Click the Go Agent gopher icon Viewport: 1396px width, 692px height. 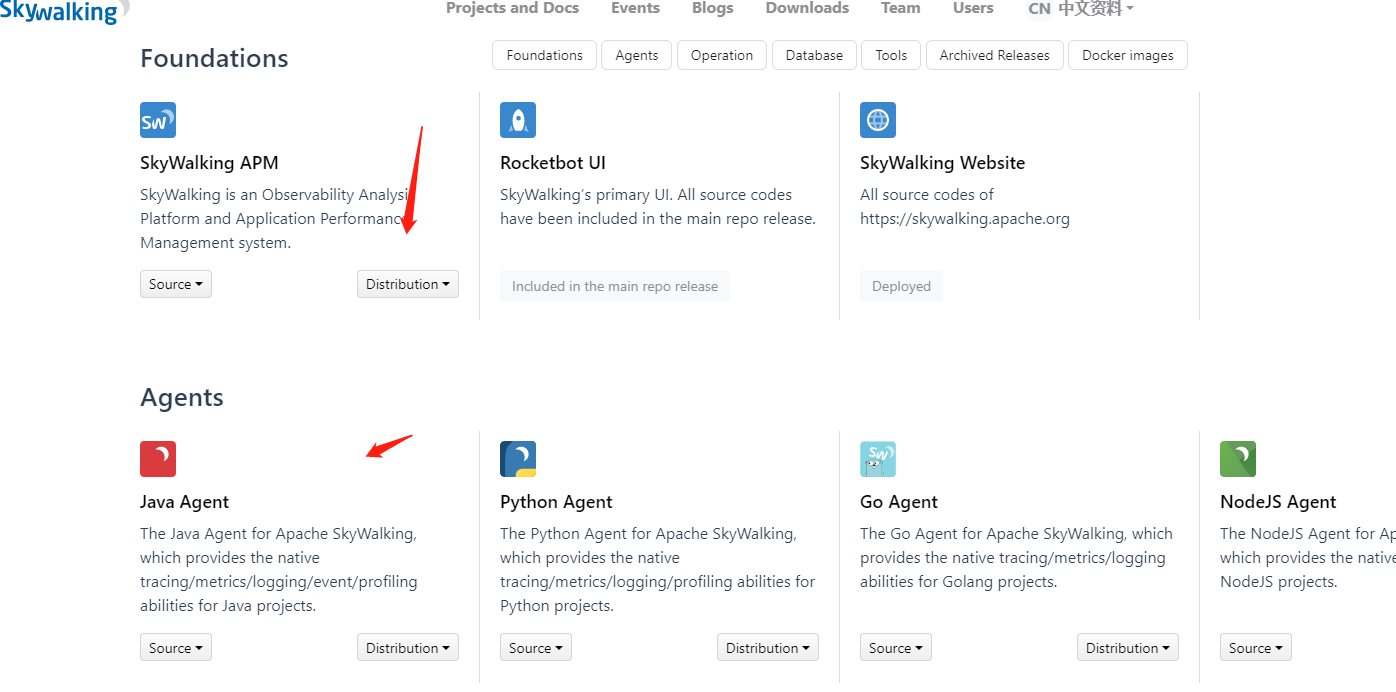coord(878,459)
